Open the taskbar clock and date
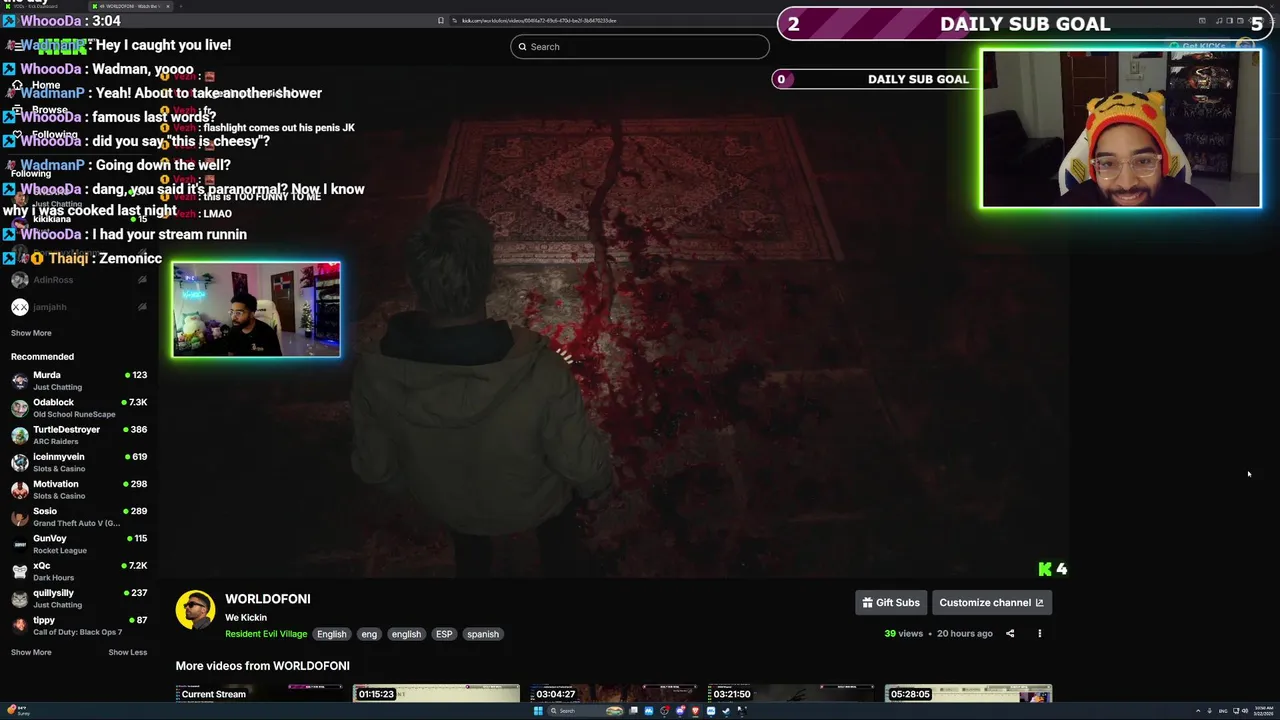 [x=1264, y=711]
